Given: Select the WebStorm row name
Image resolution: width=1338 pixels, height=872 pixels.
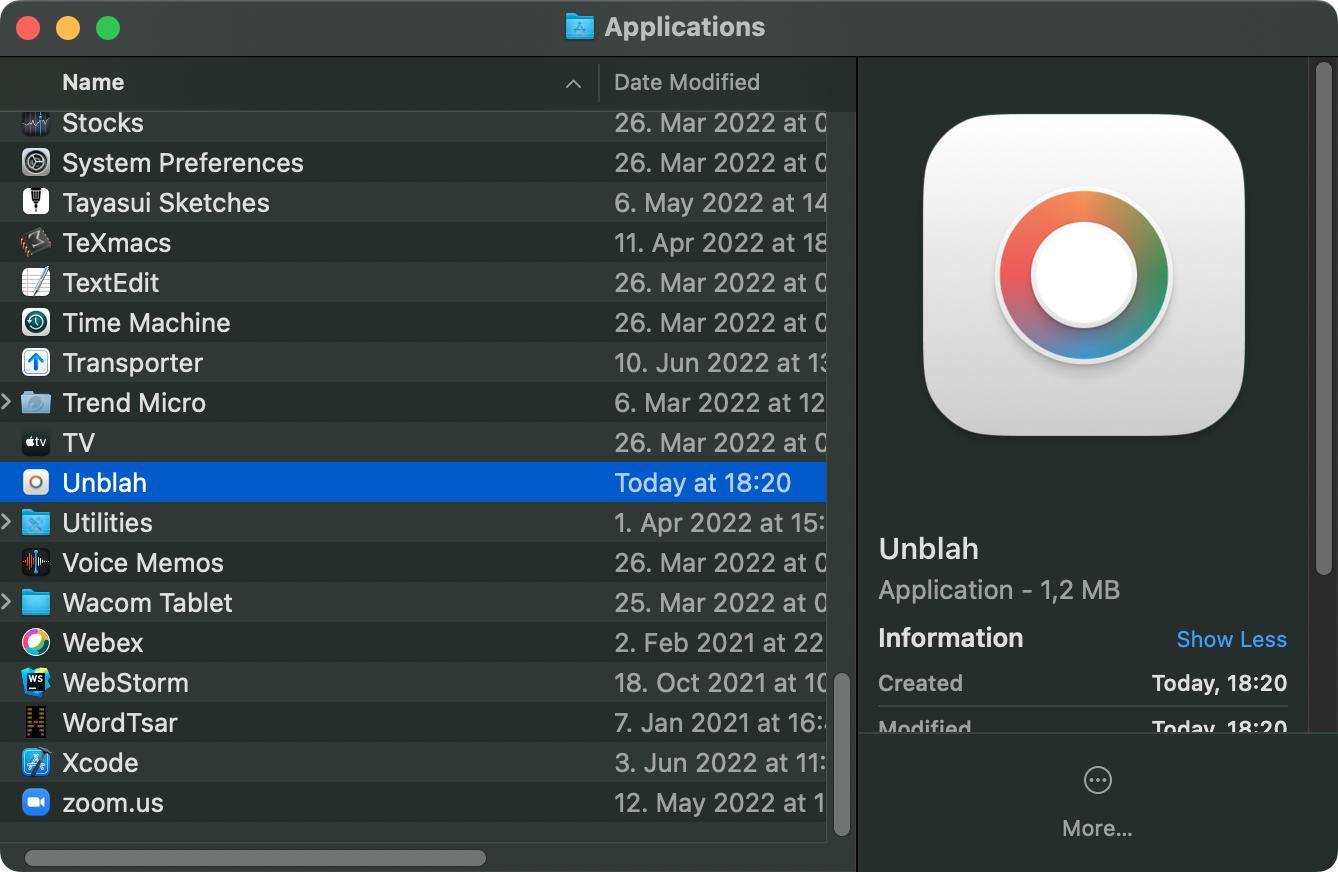Looking at the screenshot, I should tap(126, 683).
